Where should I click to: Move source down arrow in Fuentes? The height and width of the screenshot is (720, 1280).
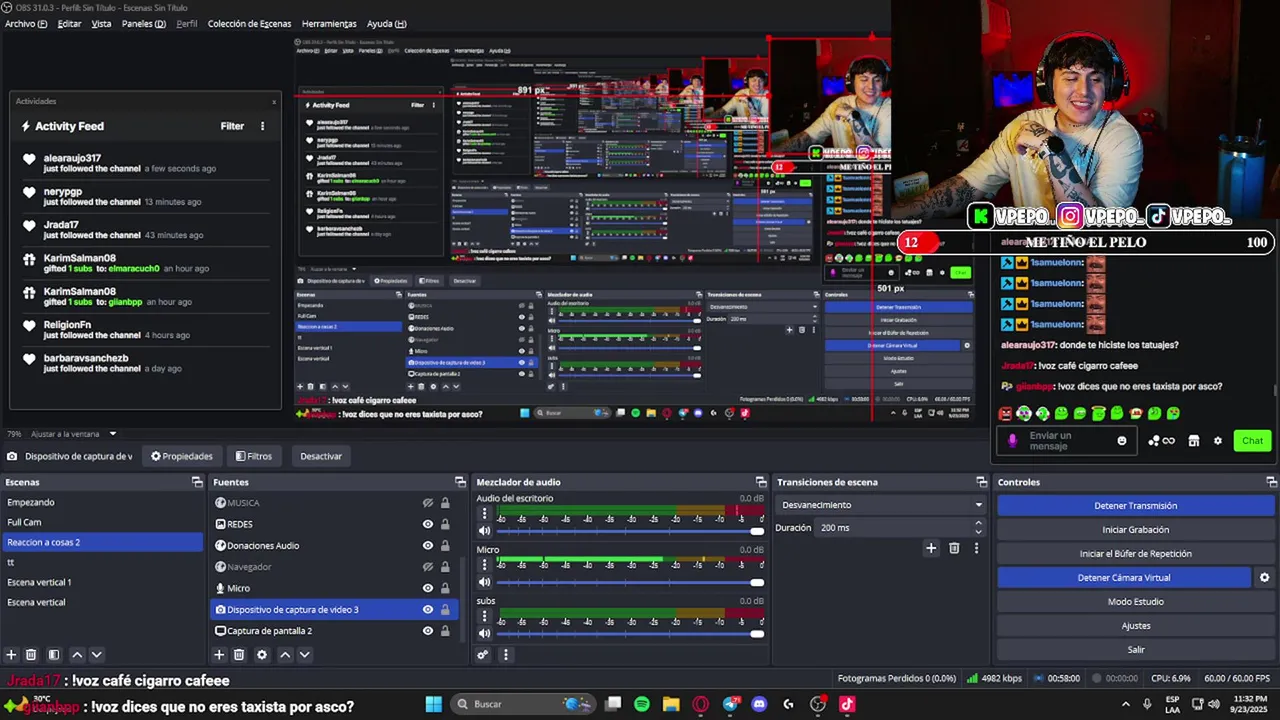[x=305, y=655]
